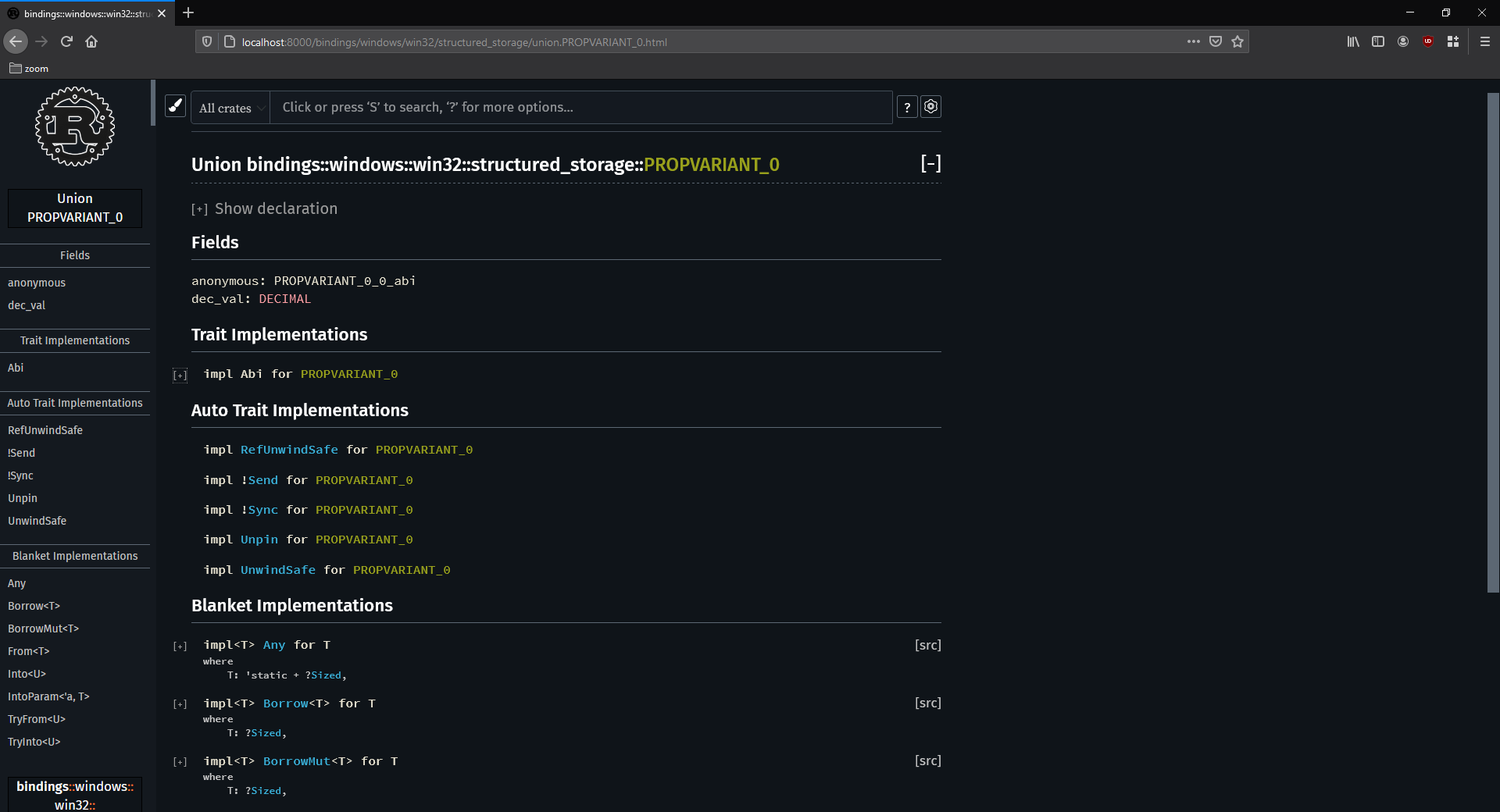
Task: Open the BorrowMut trait link
Action: coord(297,761)
